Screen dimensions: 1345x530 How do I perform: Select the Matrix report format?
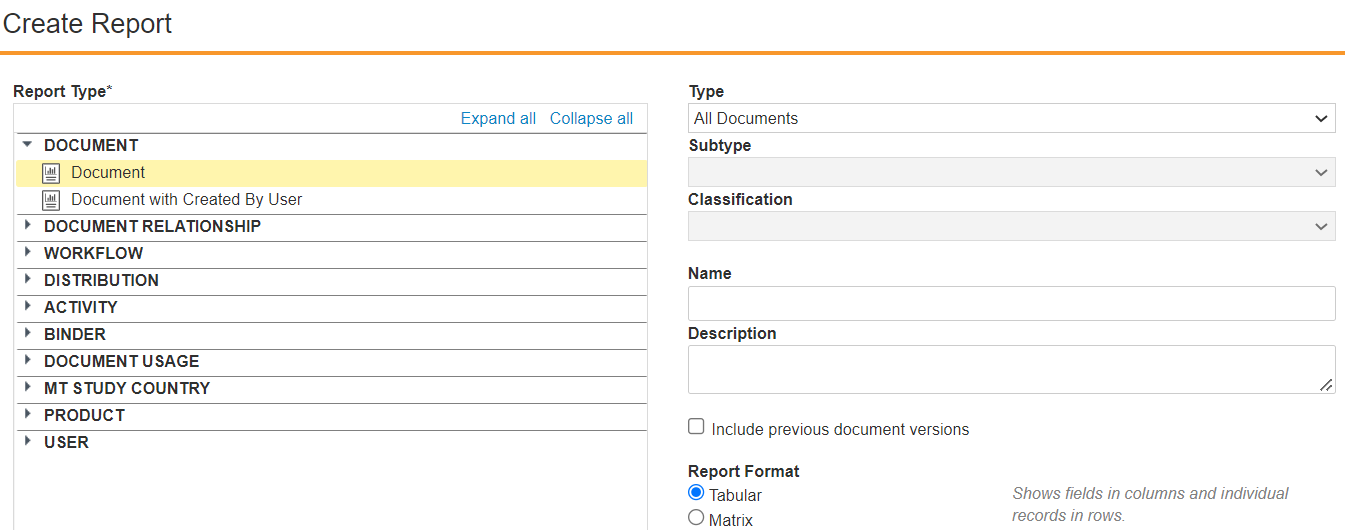(x=697, y=517)
